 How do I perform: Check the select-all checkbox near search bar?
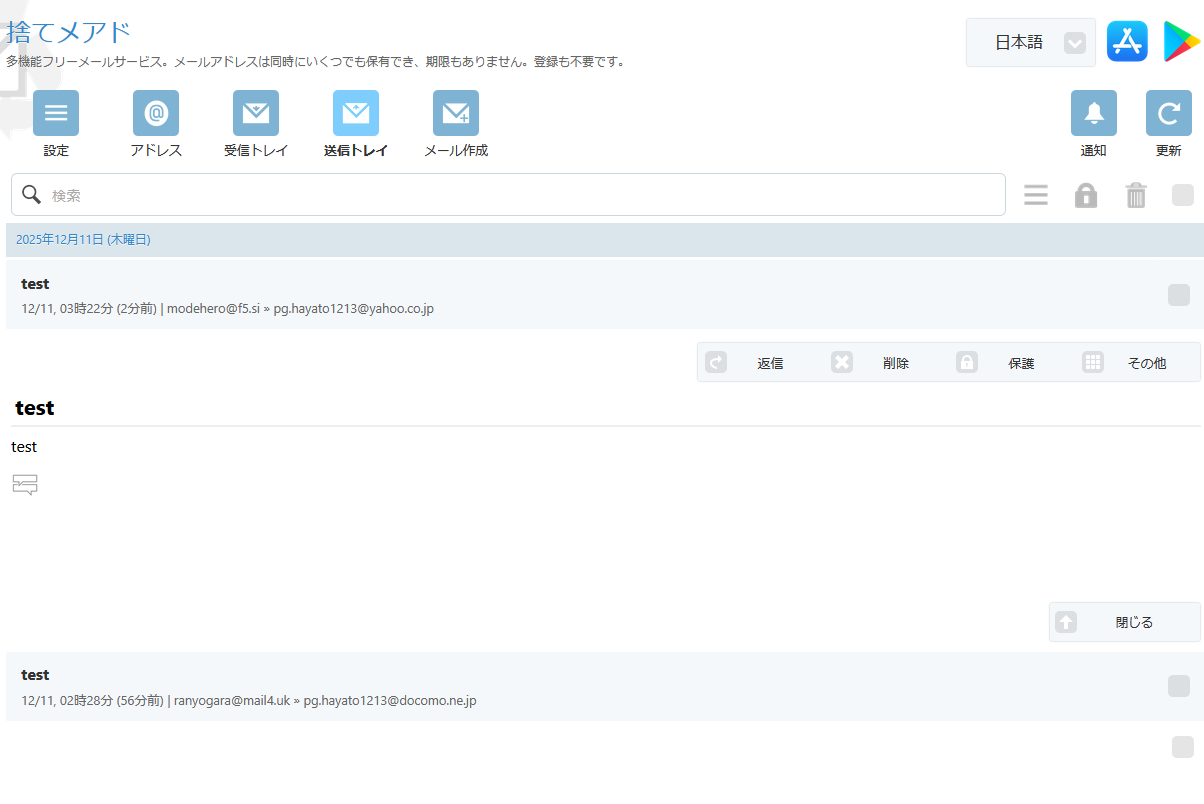1183,195
